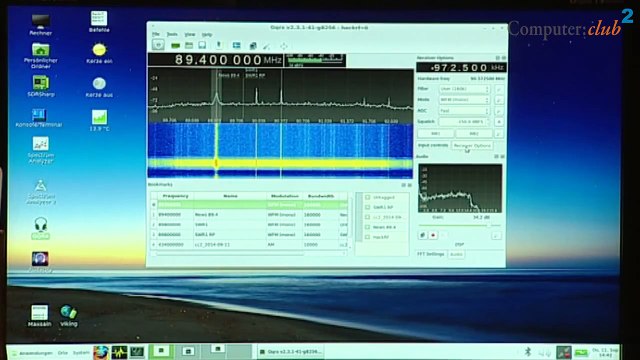The height and width of the screenshot is (360, 640).
Task: Open the I/O device configuration green card icon
Action: point(176,45)
